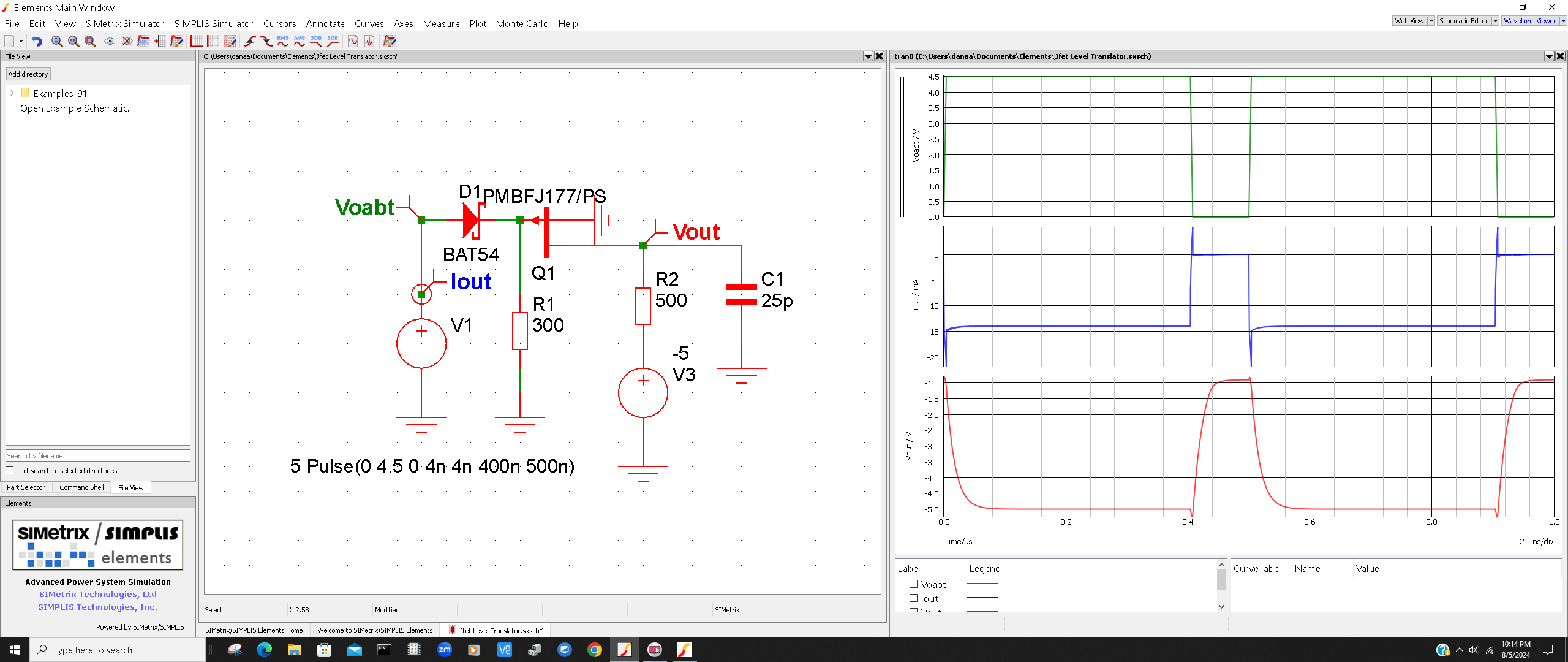Screen dimensions: 1568x662
Task: Click the Add directory button
Action: [x=28, y=74]
